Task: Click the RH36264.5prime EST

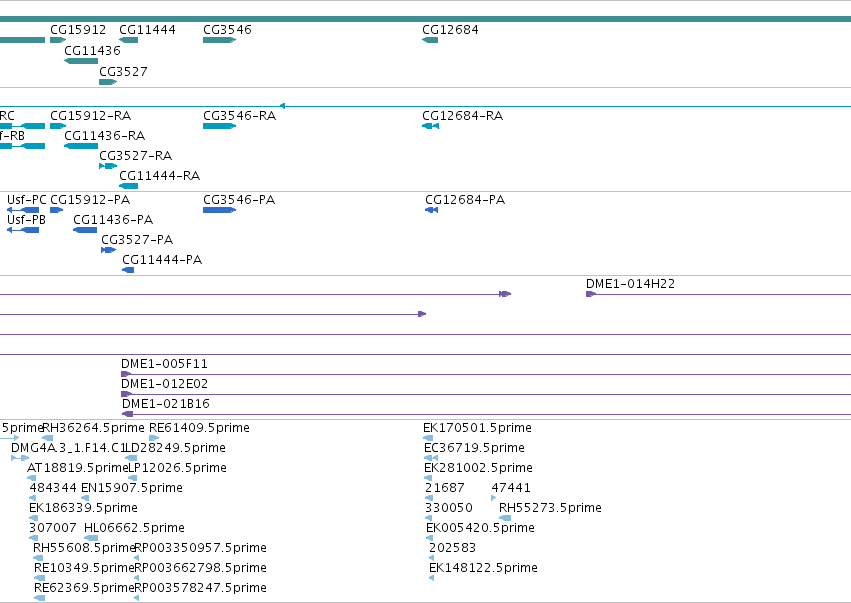Action: [48, 438]
